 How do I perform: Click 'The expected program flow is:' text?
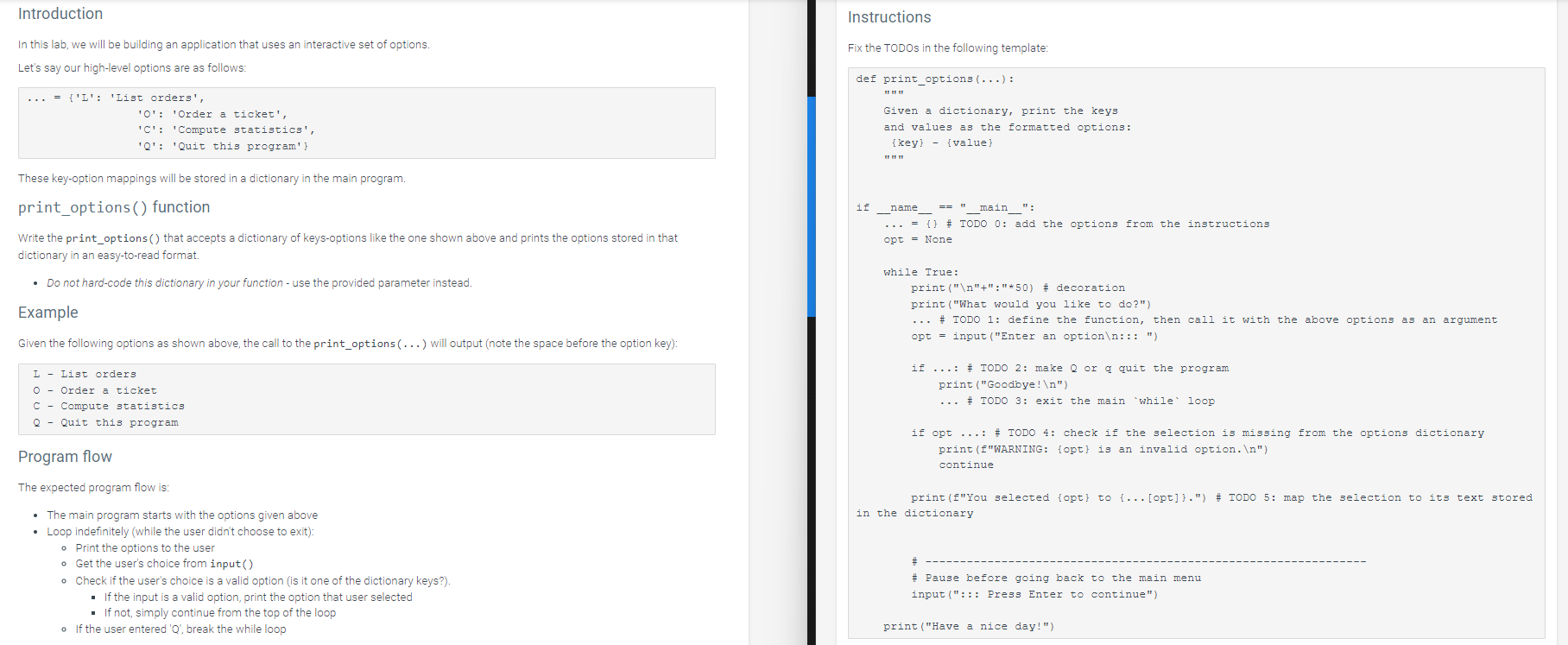click(93, 488)
